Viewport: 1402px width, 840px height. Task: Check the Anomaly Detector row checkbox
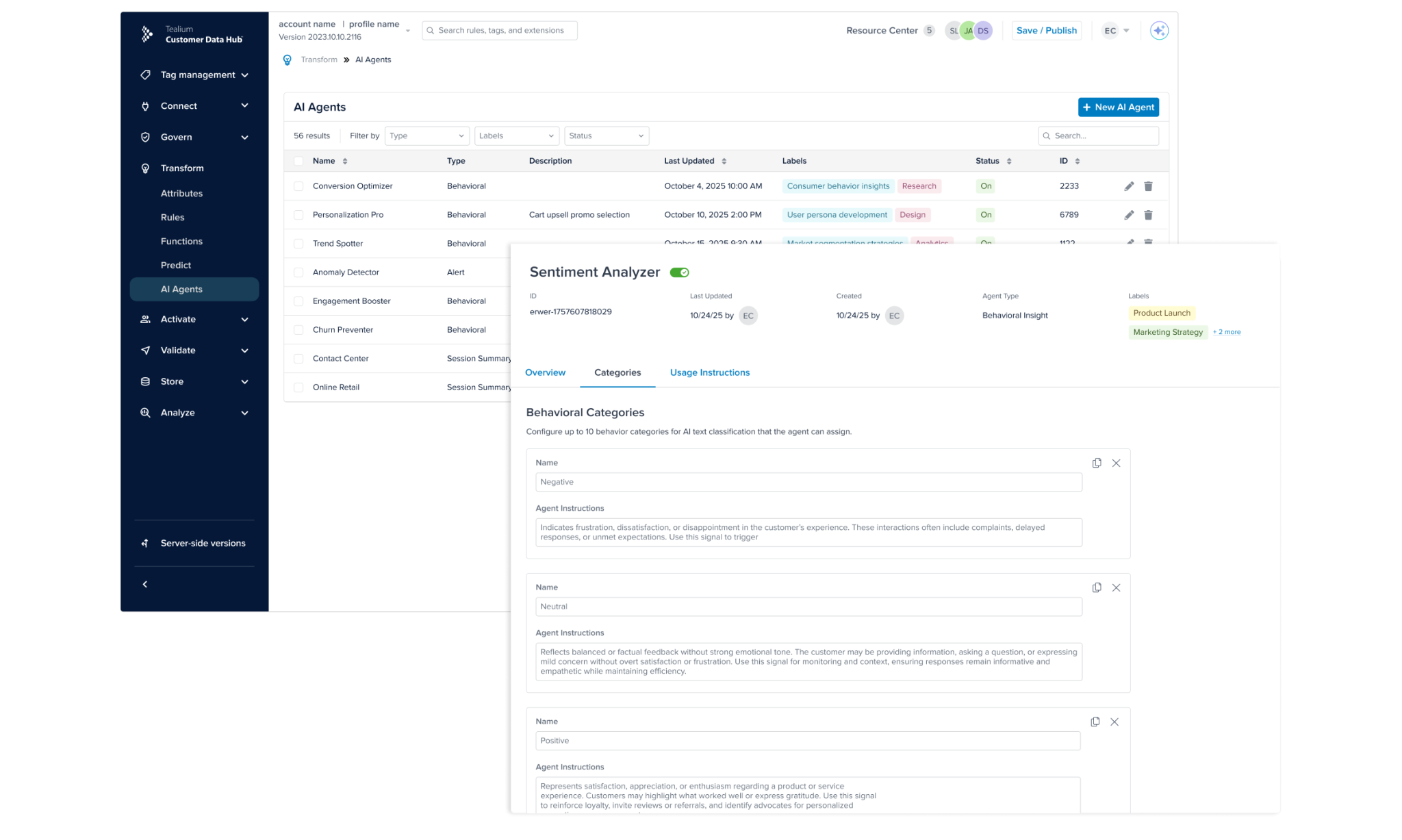tap(298, 272)
